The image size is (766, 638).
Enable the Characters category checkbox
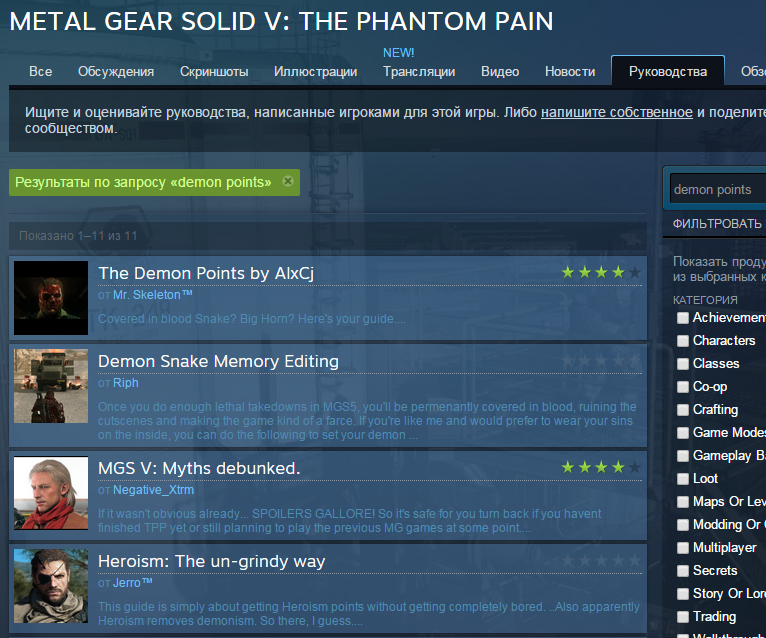click(683, 341)
